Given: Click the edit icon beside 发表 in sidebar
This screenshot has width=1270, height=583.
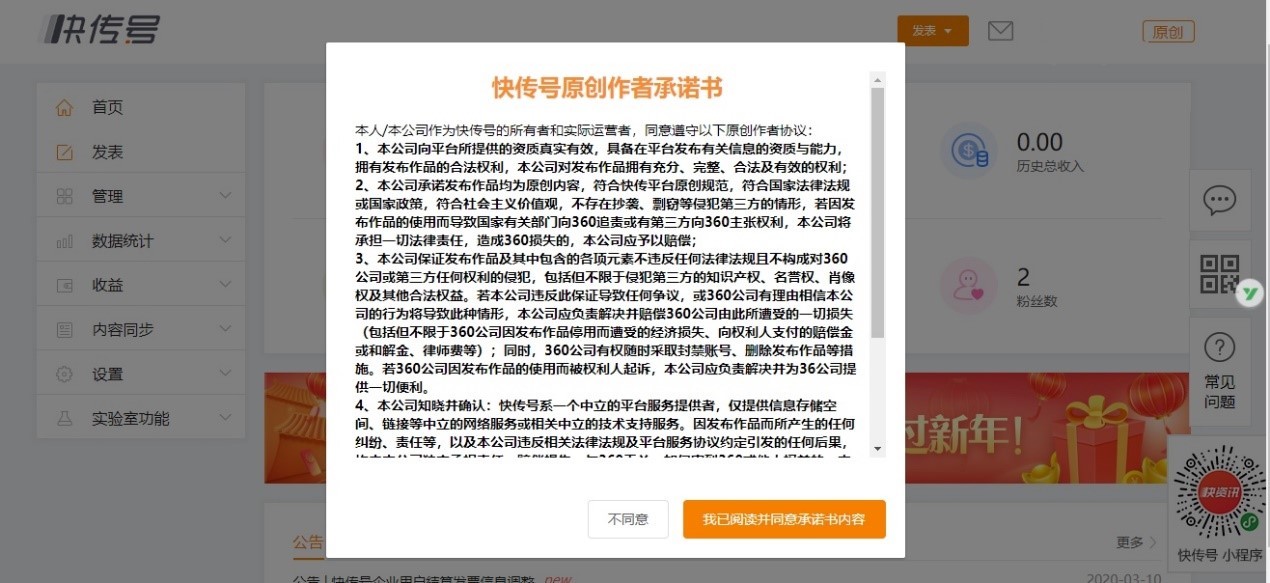Looking at the screenshot, I should (x=65, y=152).
